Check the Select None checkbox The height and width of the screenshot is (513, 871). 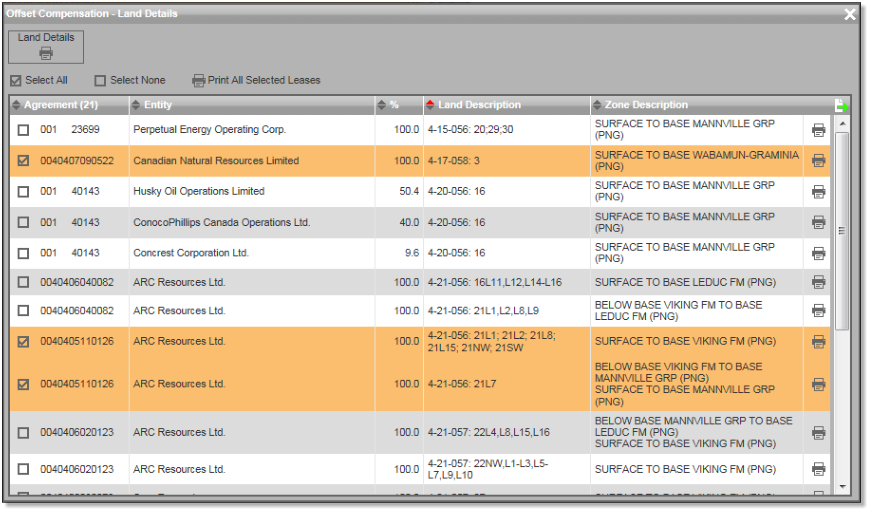click(x=100, y=81)
